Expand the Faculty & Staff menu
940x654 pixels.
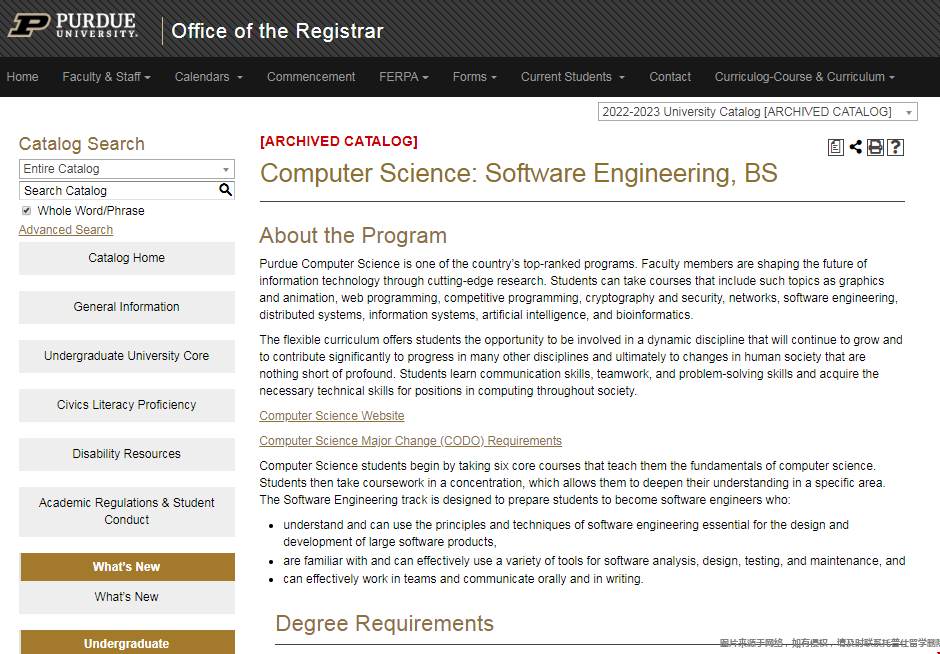click(106, 77)
